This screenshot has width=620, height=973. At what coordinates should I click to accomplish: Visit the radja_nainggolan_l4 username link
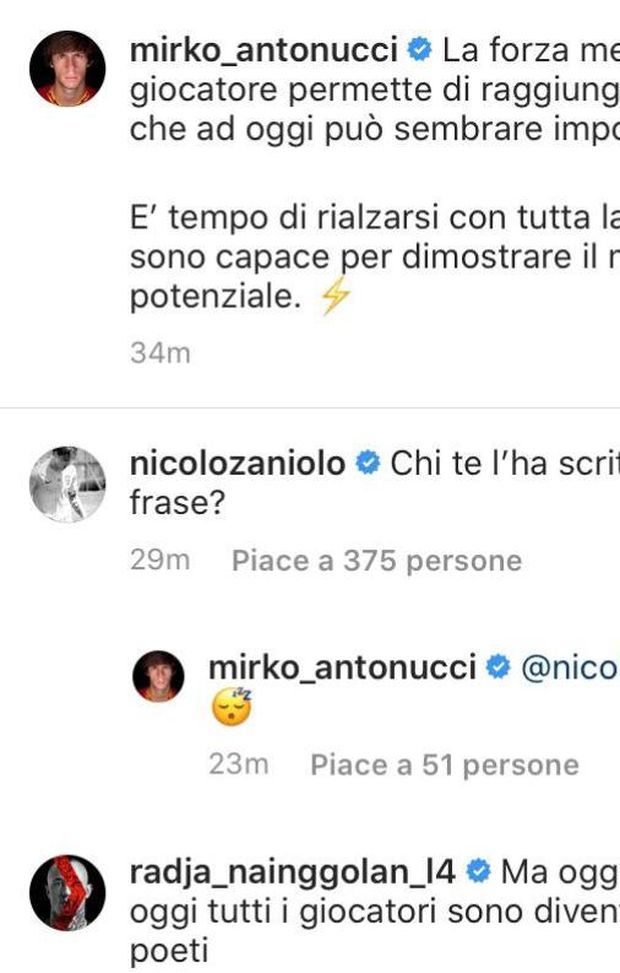tap(293, 873)
